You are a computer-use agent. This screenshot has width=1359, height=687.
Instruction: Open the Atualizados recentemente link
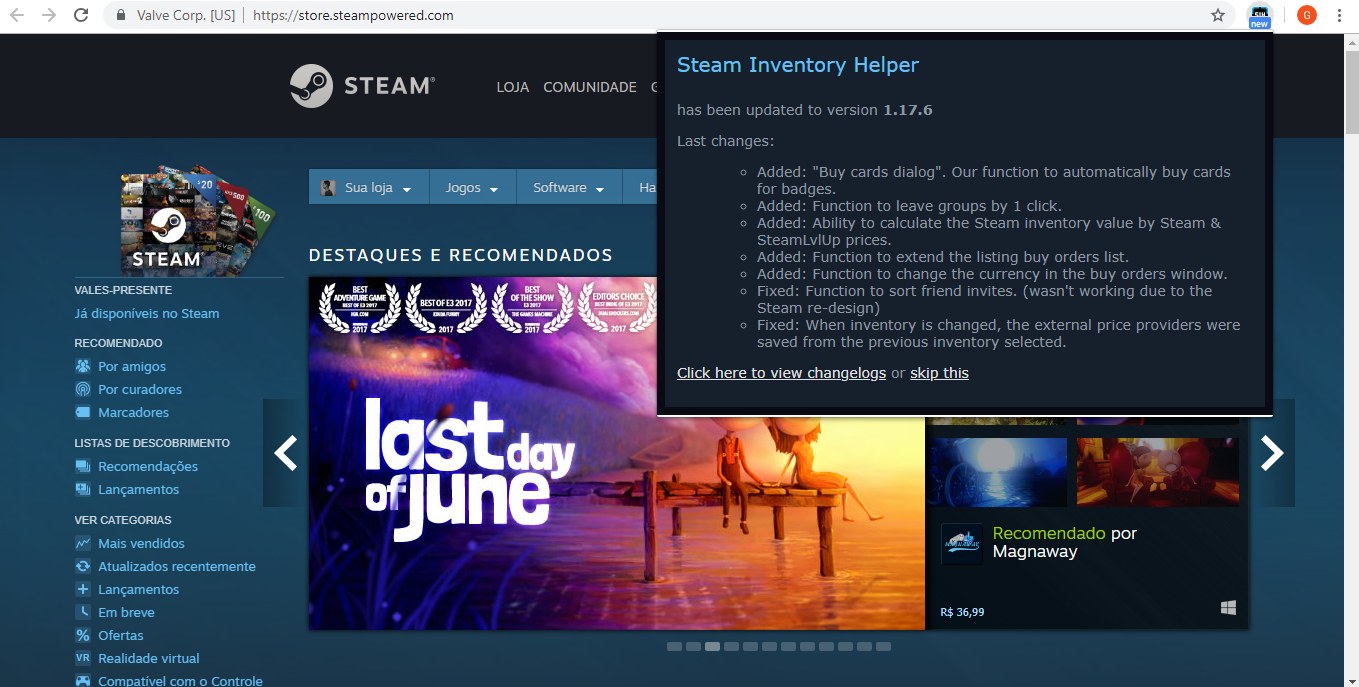[177, 566]
